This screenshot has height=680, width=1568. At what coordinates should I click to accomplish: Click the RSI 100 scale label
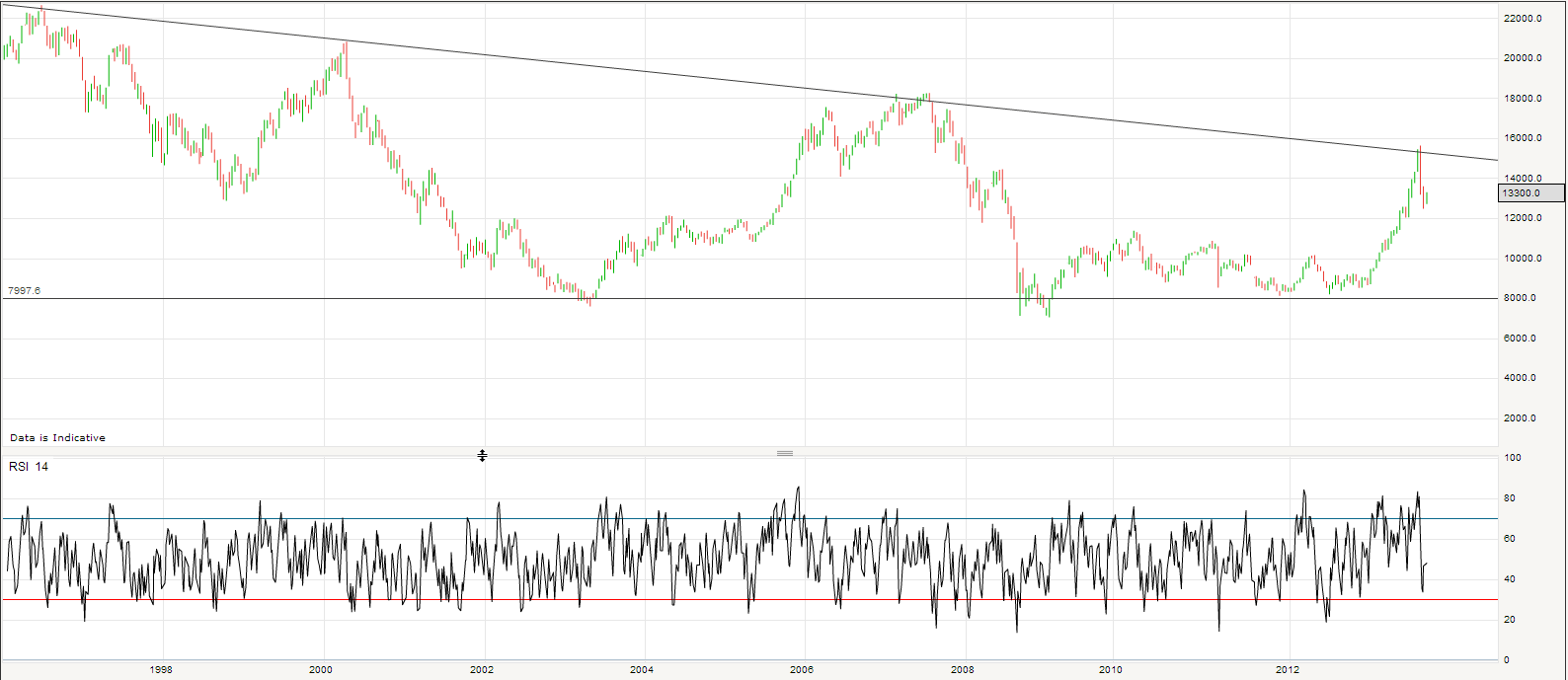point(1513,458)
